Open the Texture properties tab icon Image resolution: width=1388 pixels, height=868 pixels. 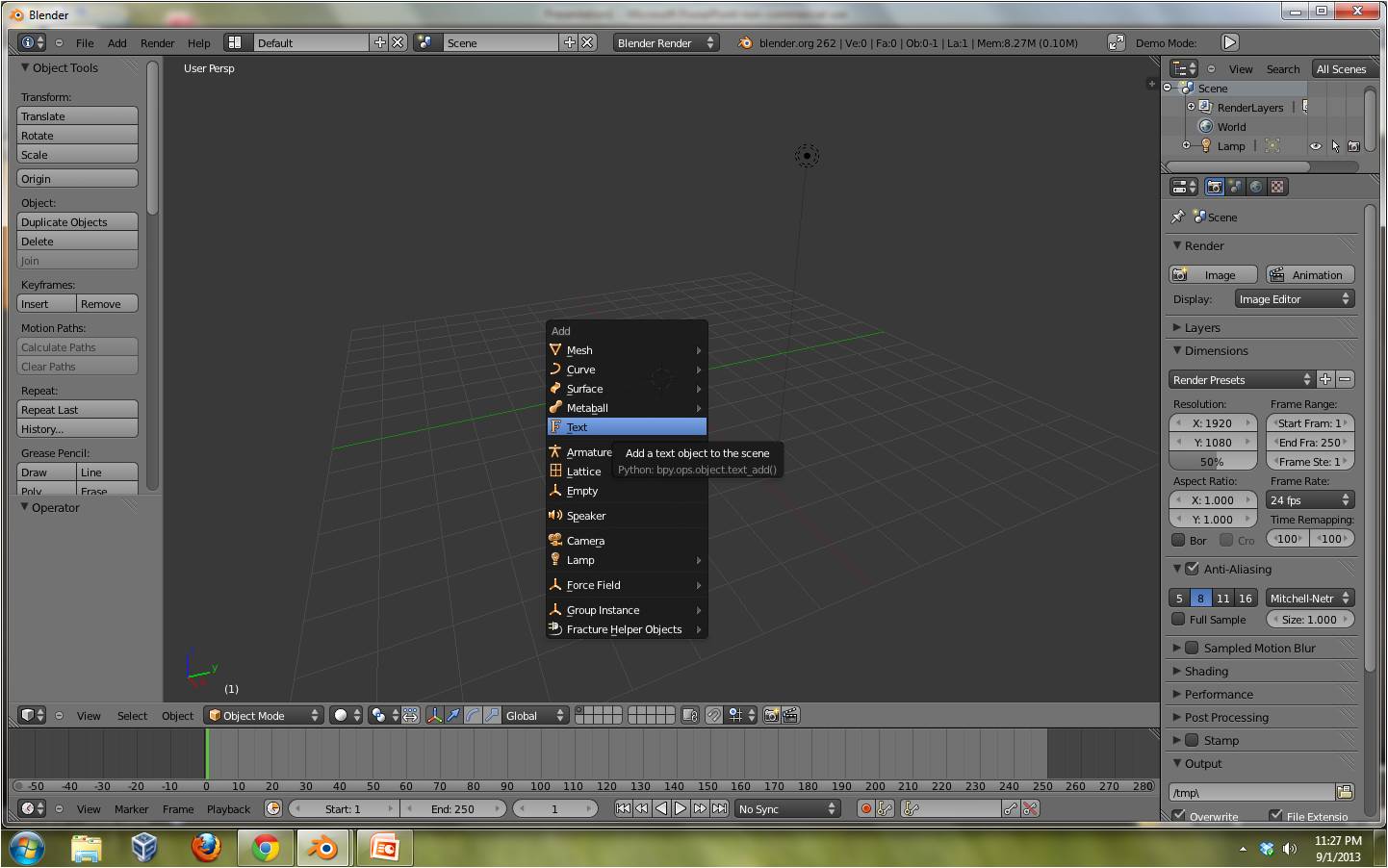click(1276, 187)
